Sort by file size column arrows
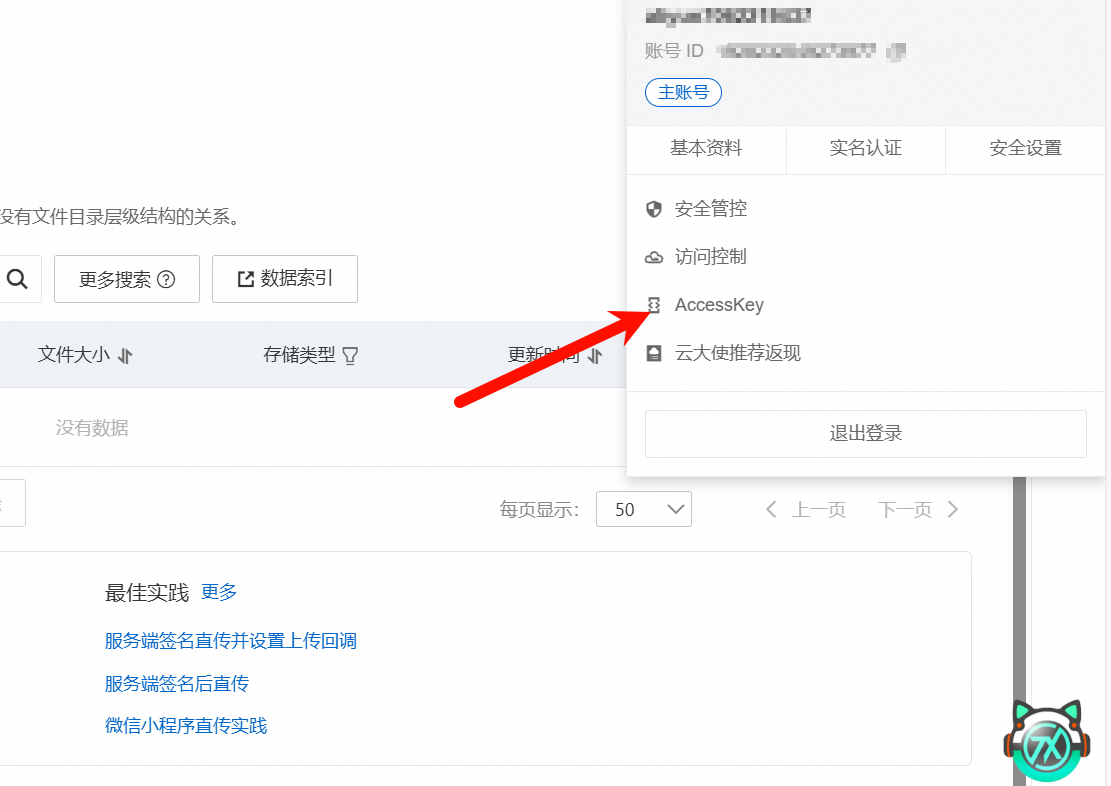This screenshot has width=1111, height=786. 125,355
